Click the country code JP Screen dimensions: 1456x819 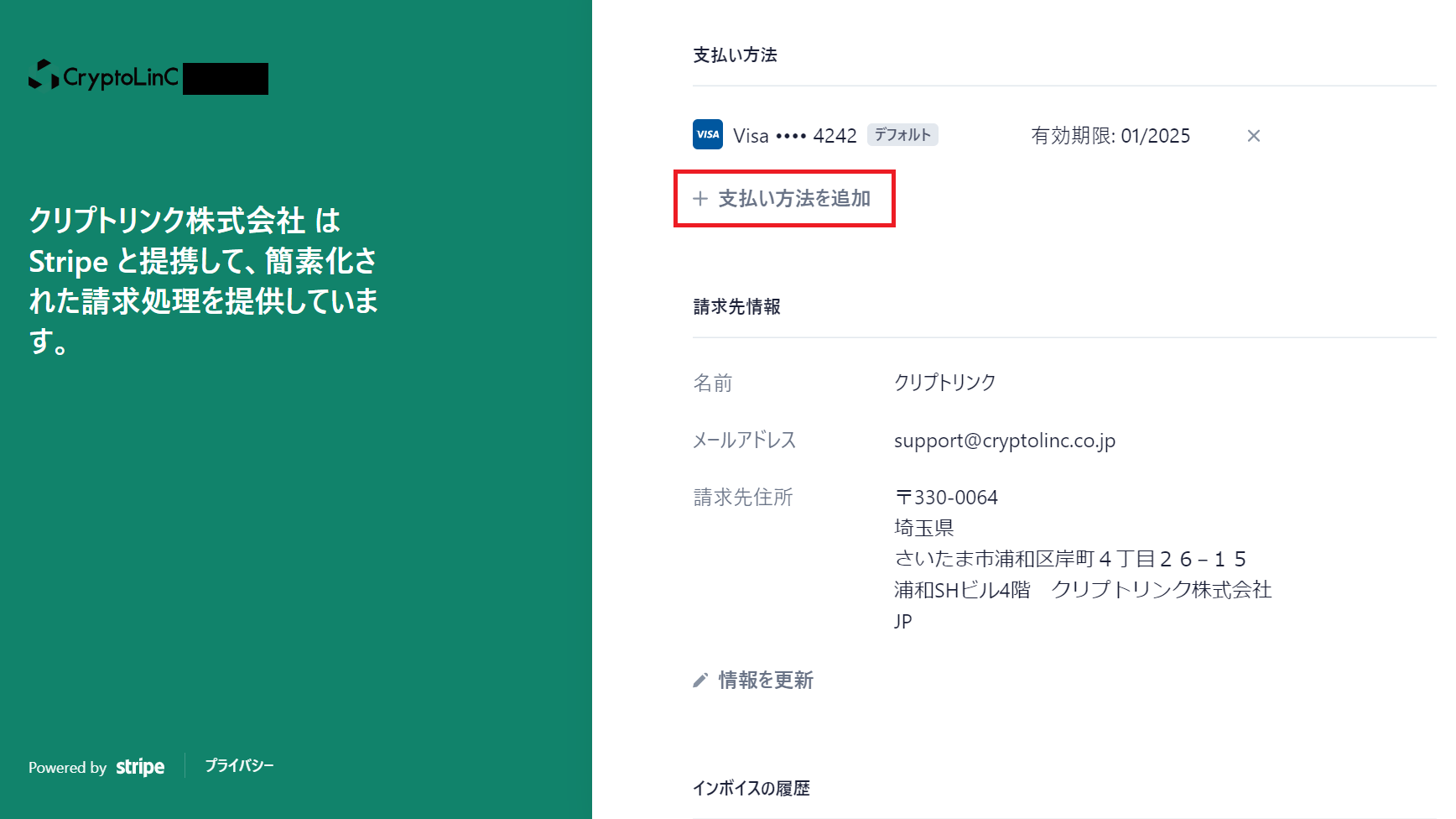click(x=903, y=621)
